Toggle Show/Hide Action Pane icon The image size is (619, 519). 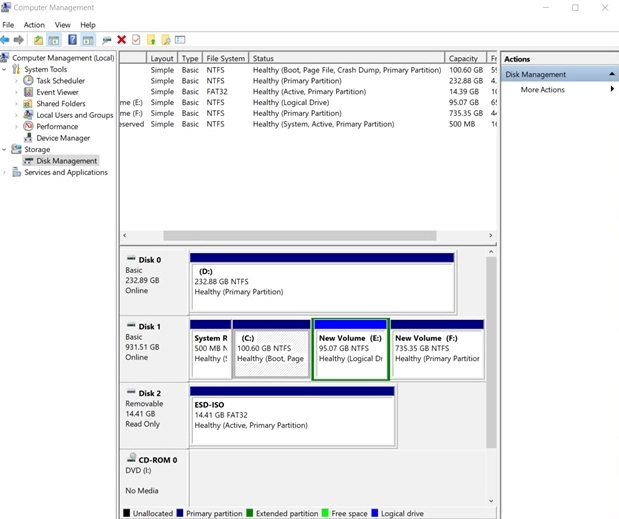88,40
